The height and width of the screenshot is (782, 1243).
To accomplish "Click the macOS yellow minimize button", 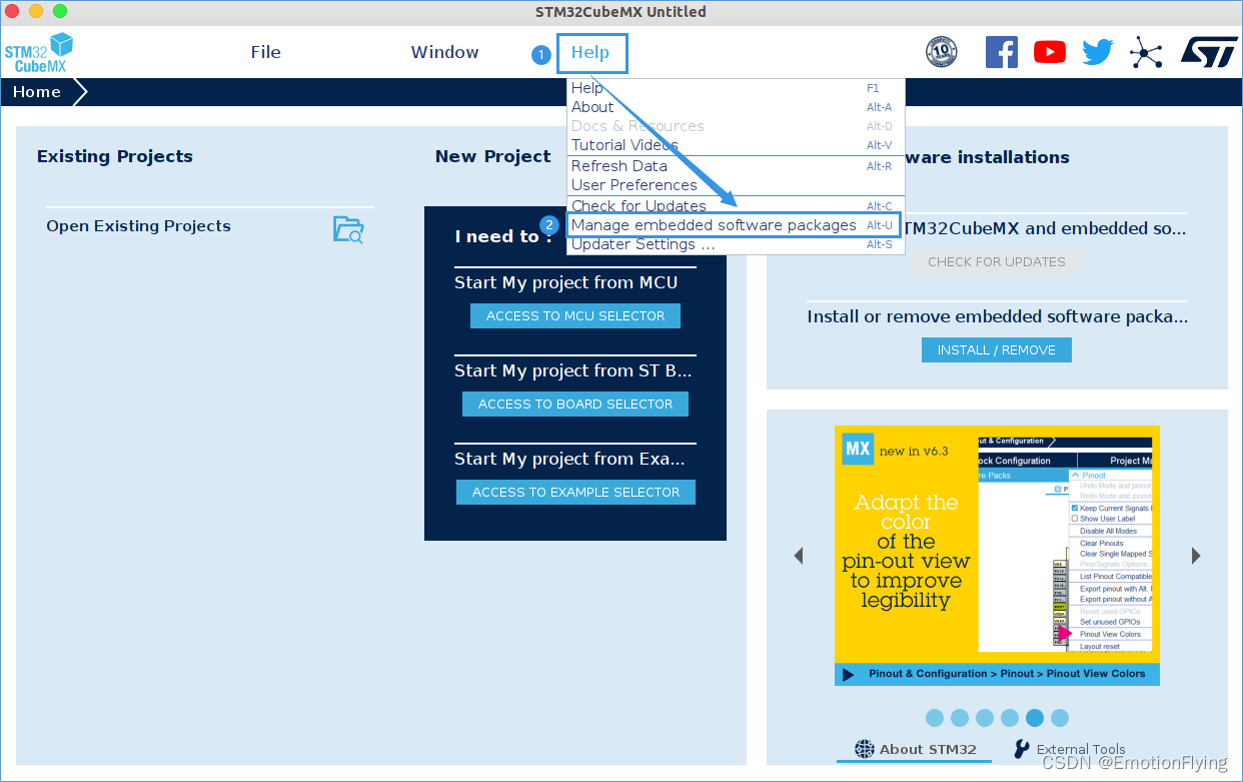I will pyautogui.click(x=36, y=12).
